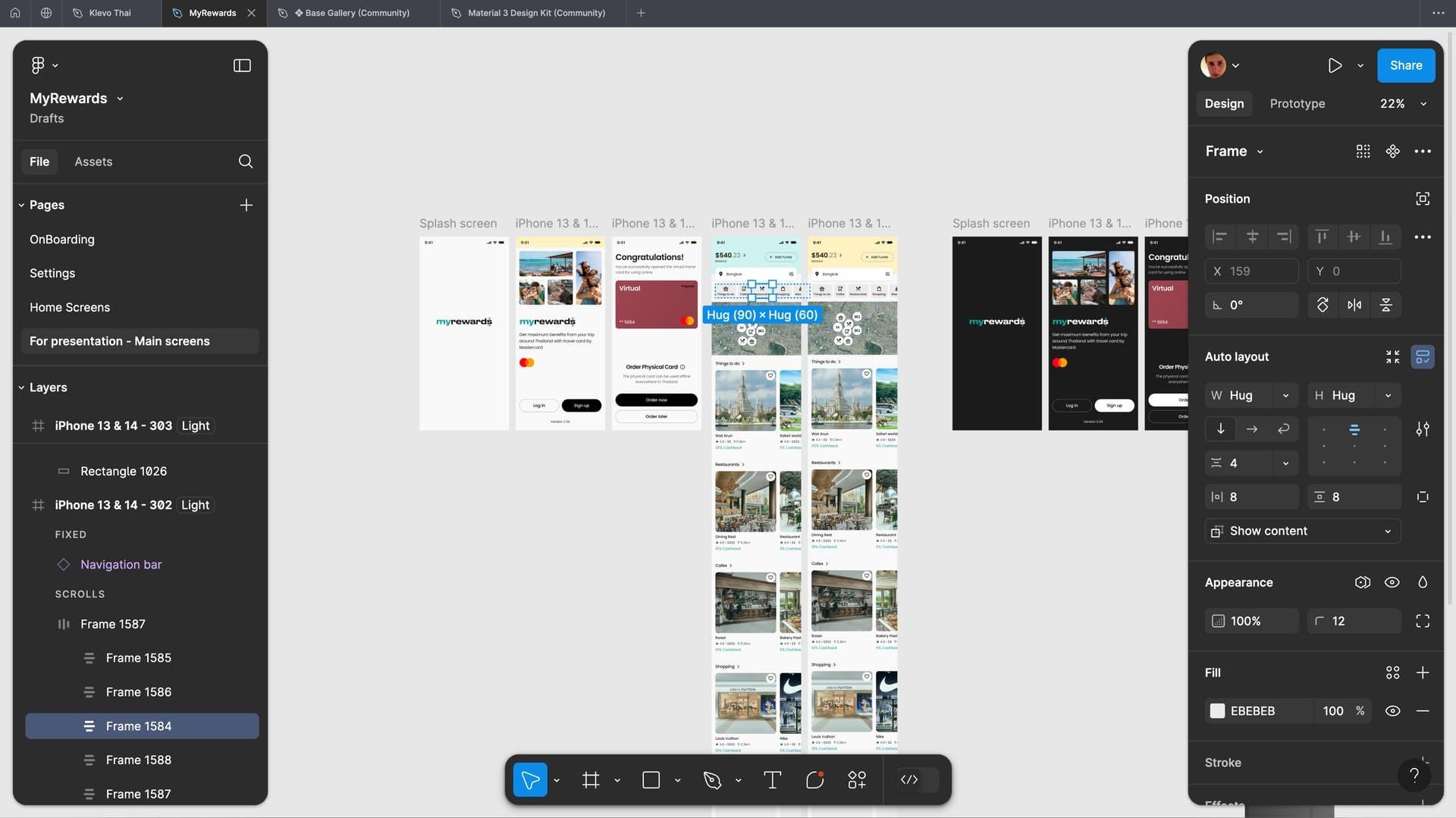Switch to the Prototype tab
1456x818 pixels.
coord(1297,104)
